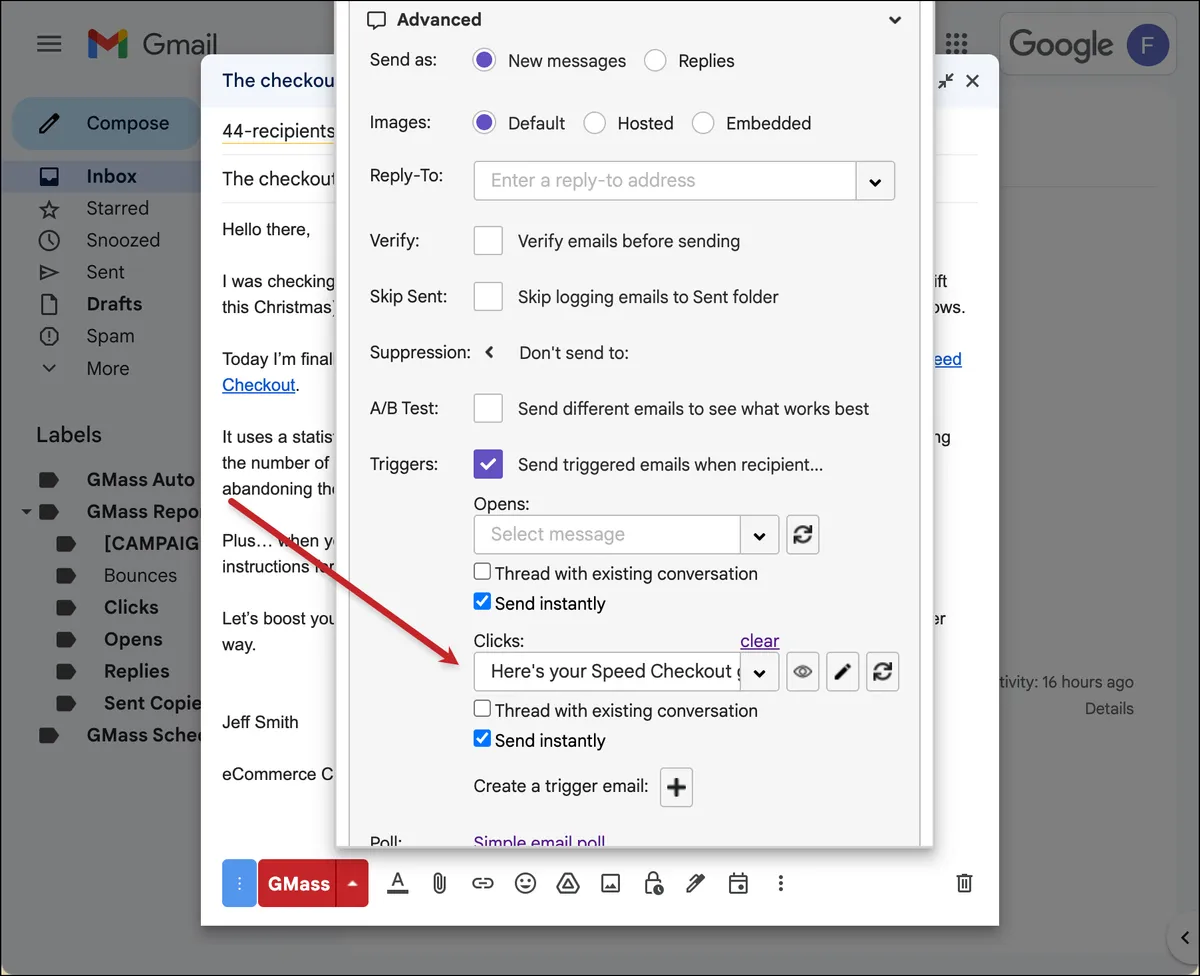This screenshot has width=1200, height=976.
Task: Open the Inbox folder
Action: 111,176
